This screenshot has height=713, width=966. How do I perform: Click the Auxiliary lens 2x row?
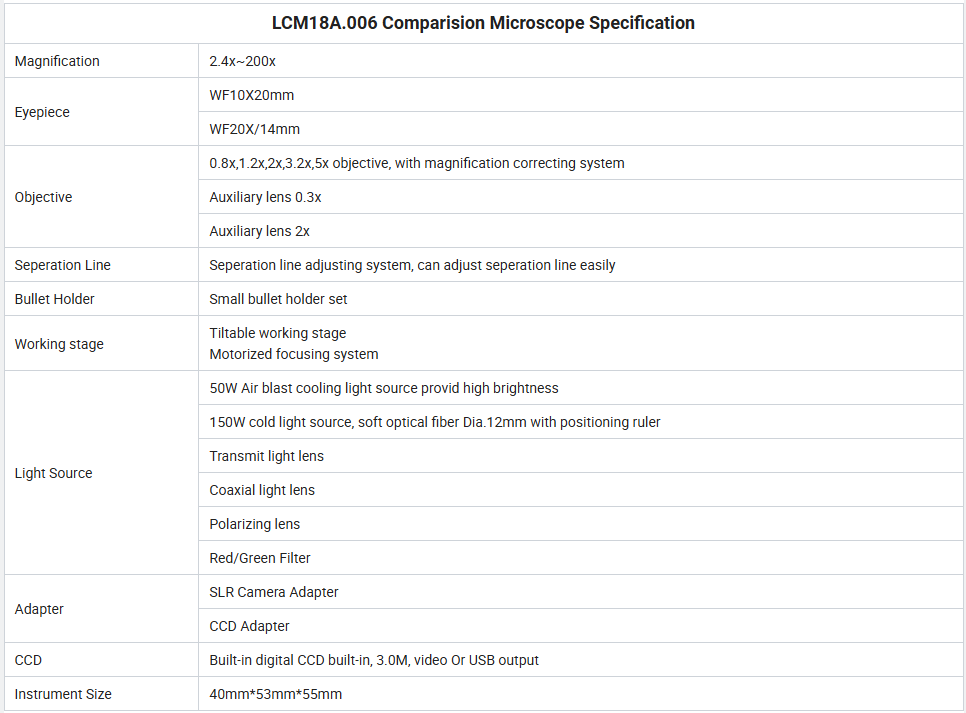point(582,230)
